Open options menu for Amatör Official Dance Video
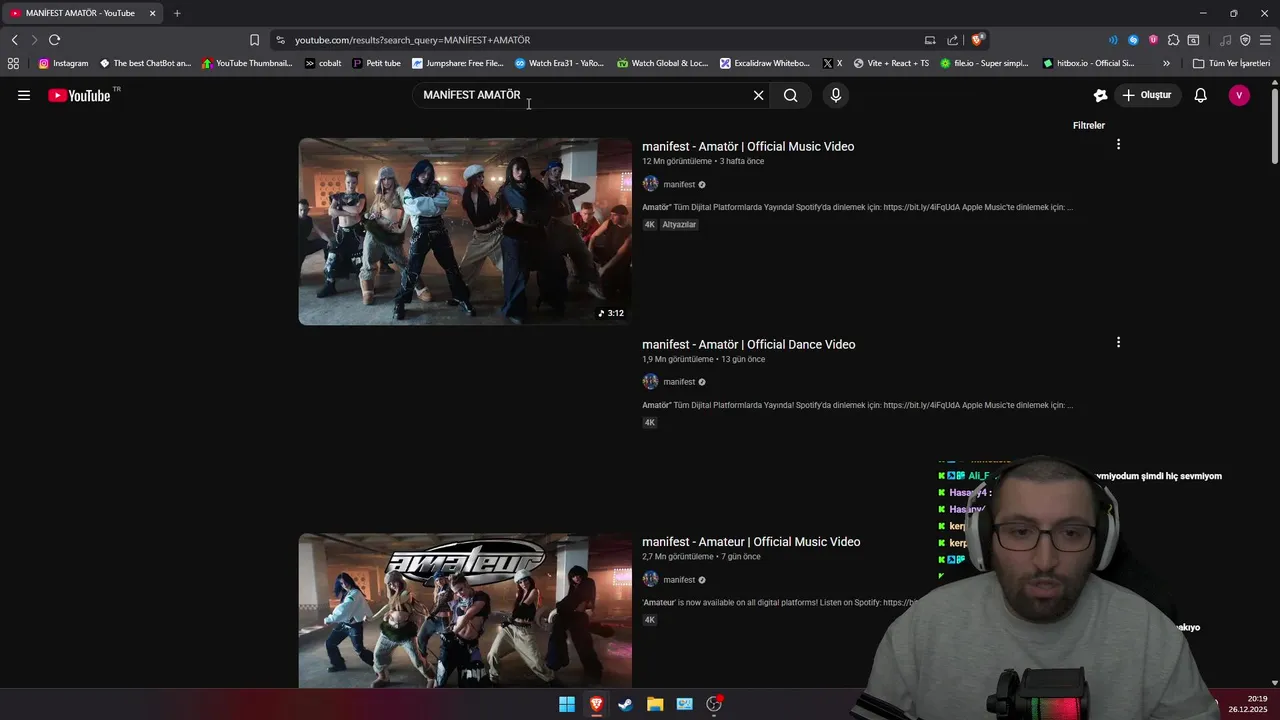 tap(1118, 342)
